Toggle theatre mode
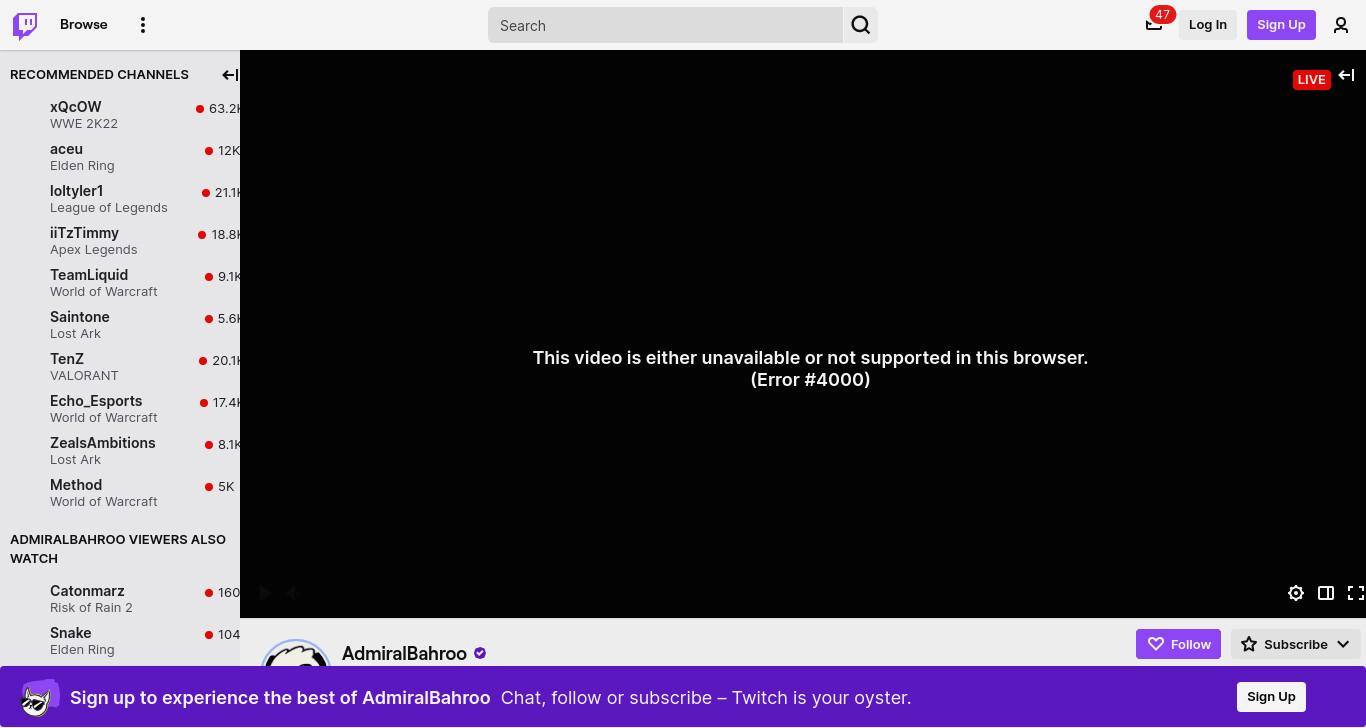1366x728 pixels. [1326, 593]
